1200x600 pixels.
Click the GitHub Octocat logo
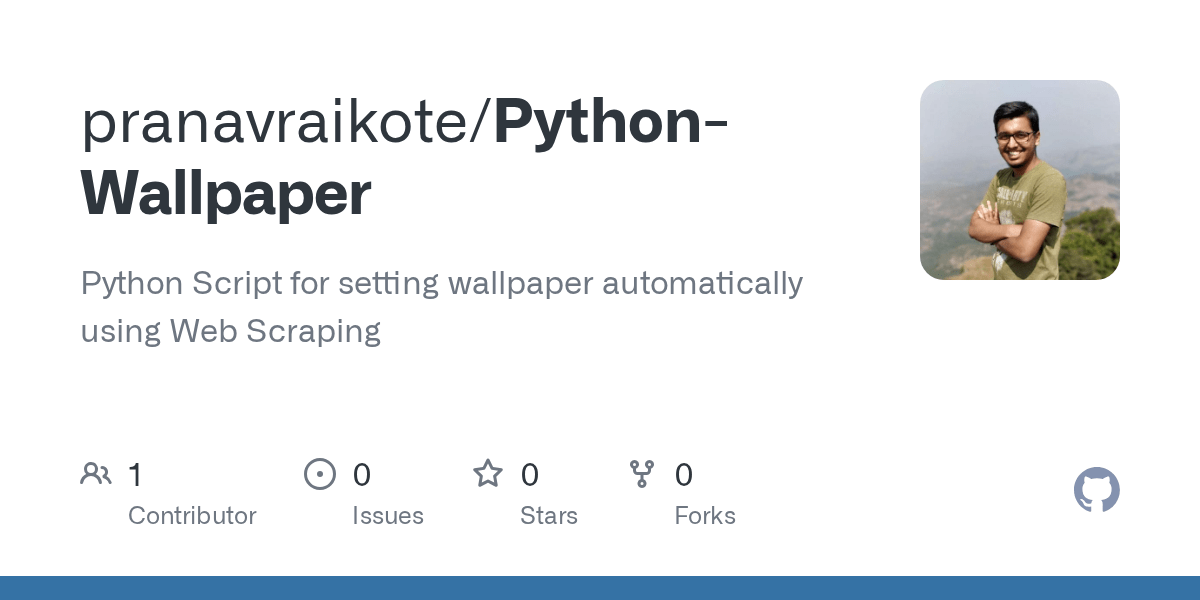tap(1096, 490)
